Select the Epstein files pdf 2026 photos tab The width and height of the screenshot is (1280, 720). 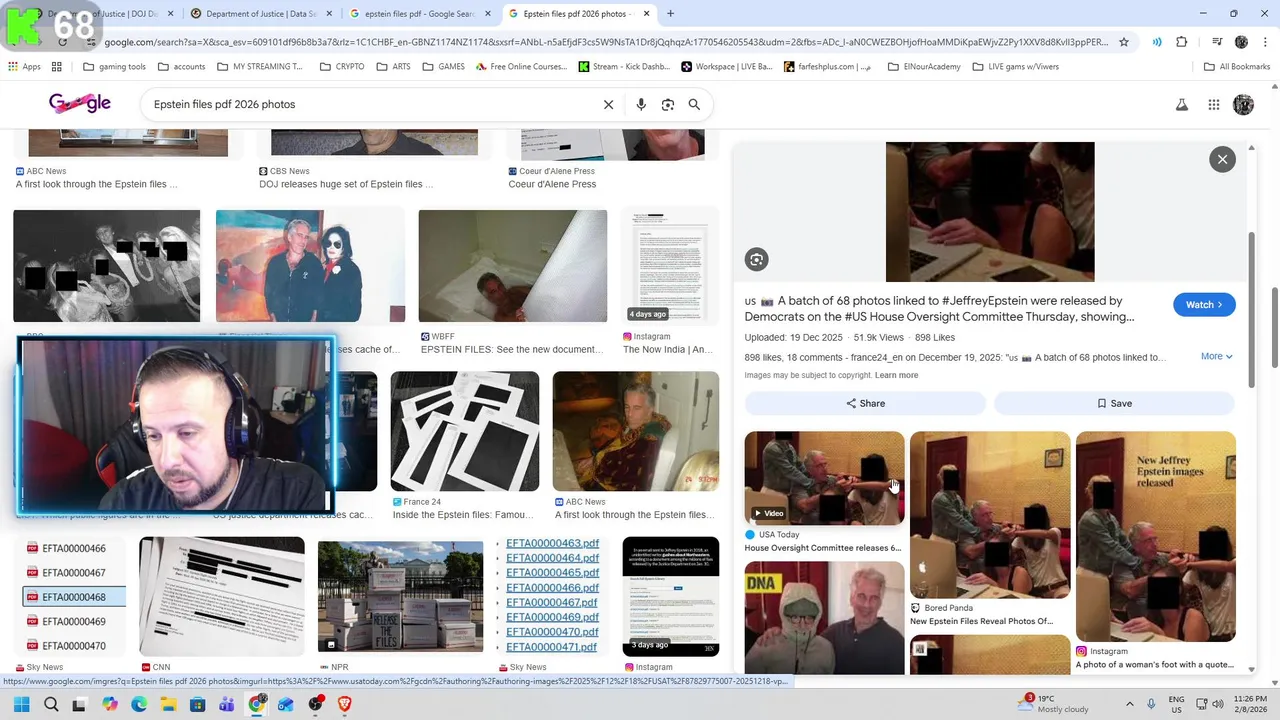click(578, 14)
